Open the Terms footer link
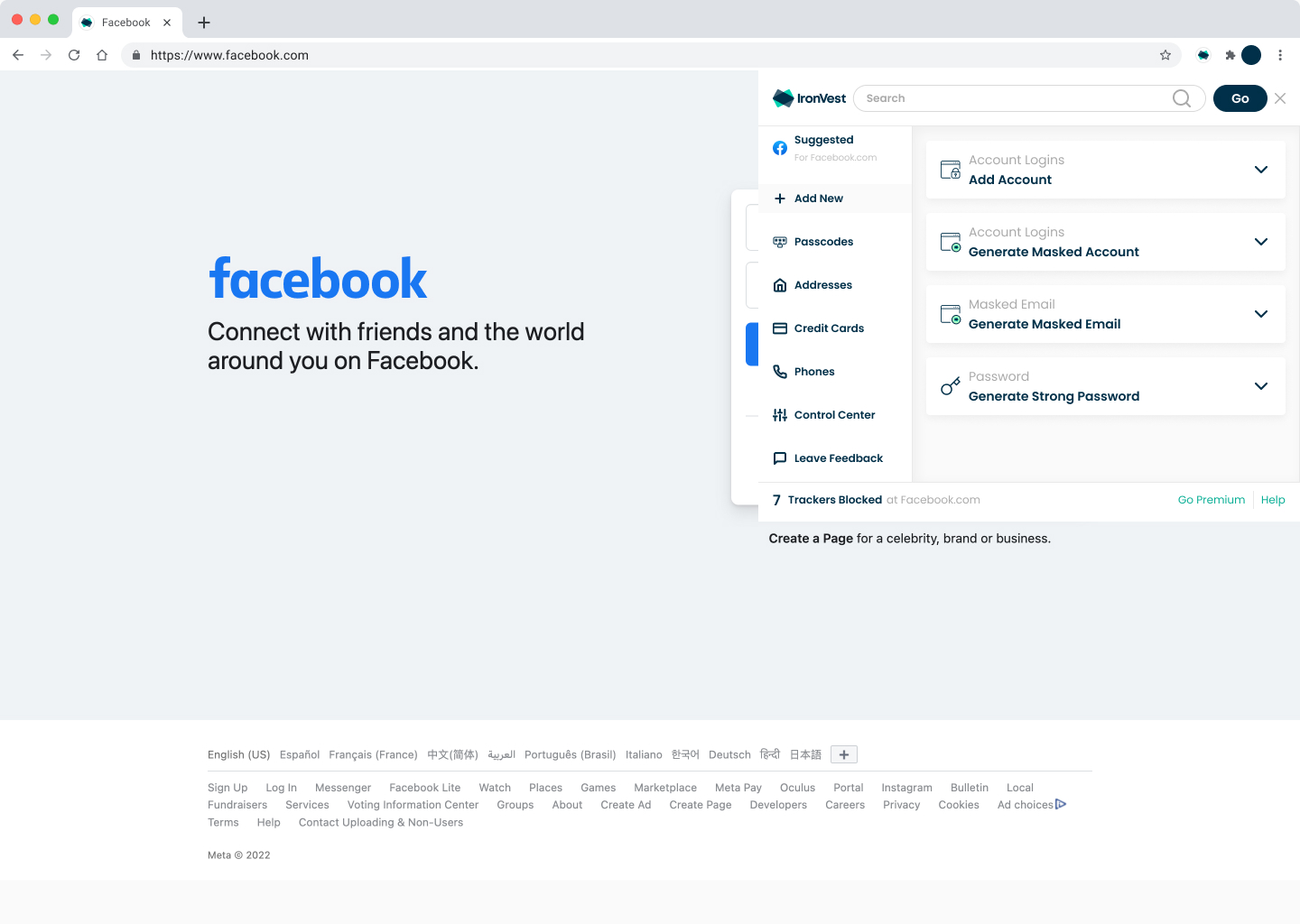Image resolution: width=1300 pixels, height=924 pixels. (x=223, y=822)
